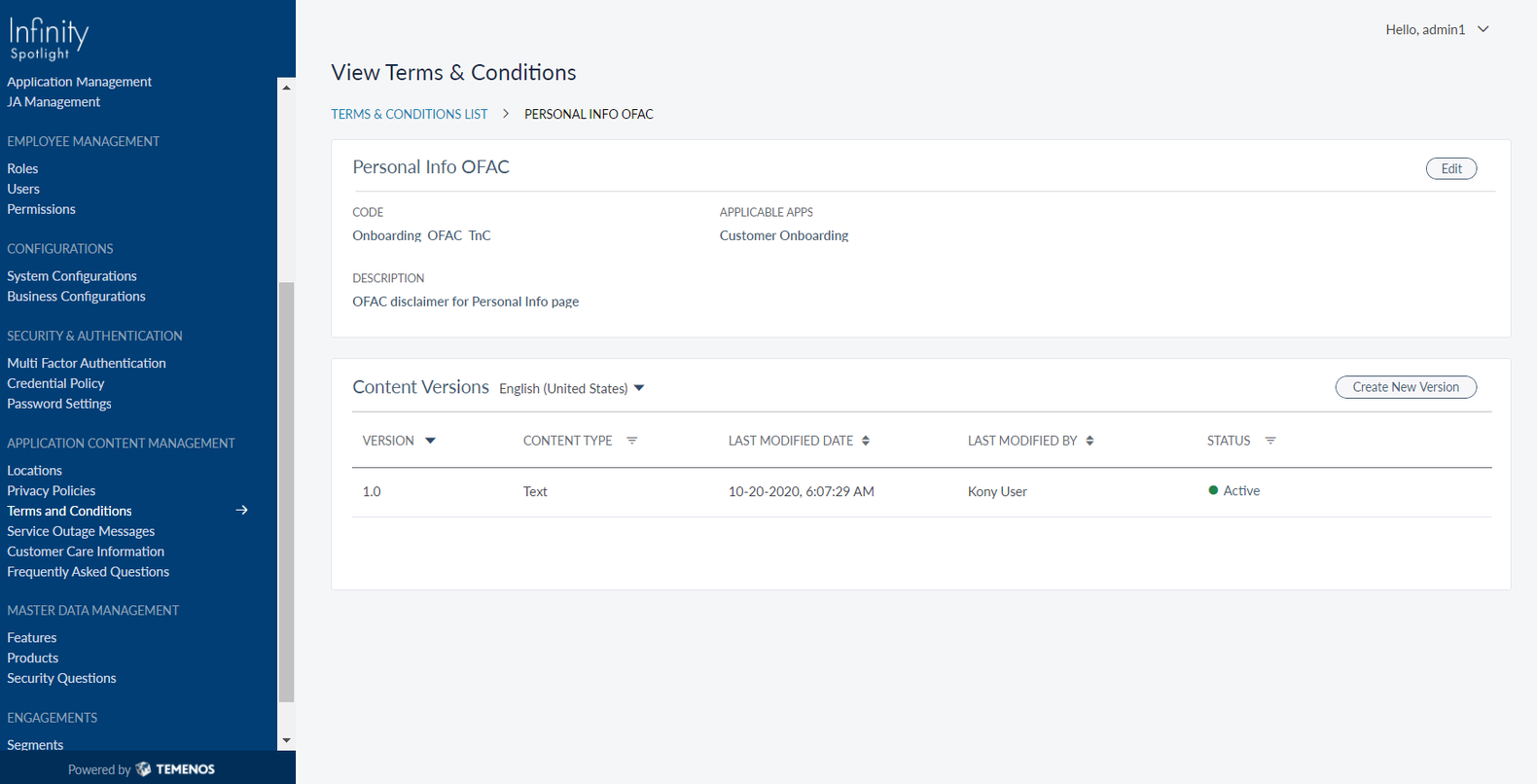Sort by Last Modified By arrows
1537x784 pixels.
pos(1090,441)
